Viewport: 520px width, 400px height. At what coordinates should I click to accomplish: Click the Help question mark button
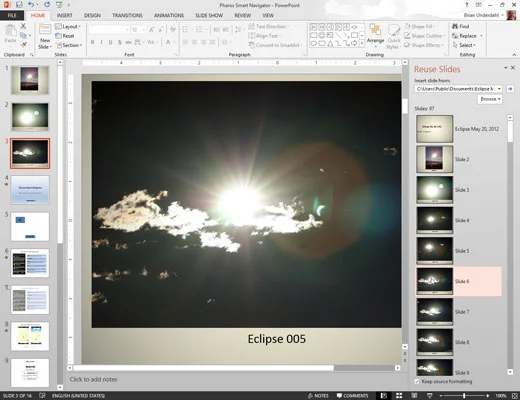click(467, 5)
